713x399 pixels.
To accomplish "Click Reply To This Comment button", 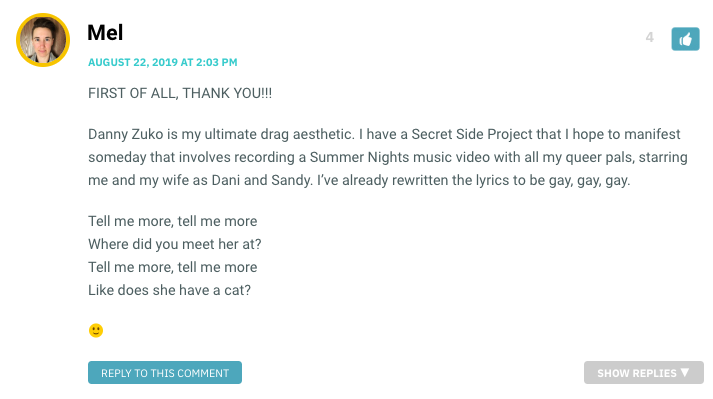I will pos(165,373).
